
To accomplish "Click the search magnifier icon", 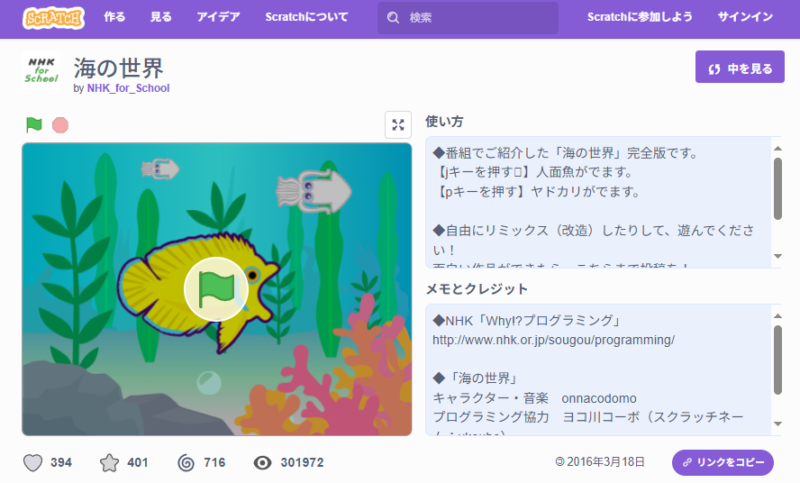I will point(393,18).
